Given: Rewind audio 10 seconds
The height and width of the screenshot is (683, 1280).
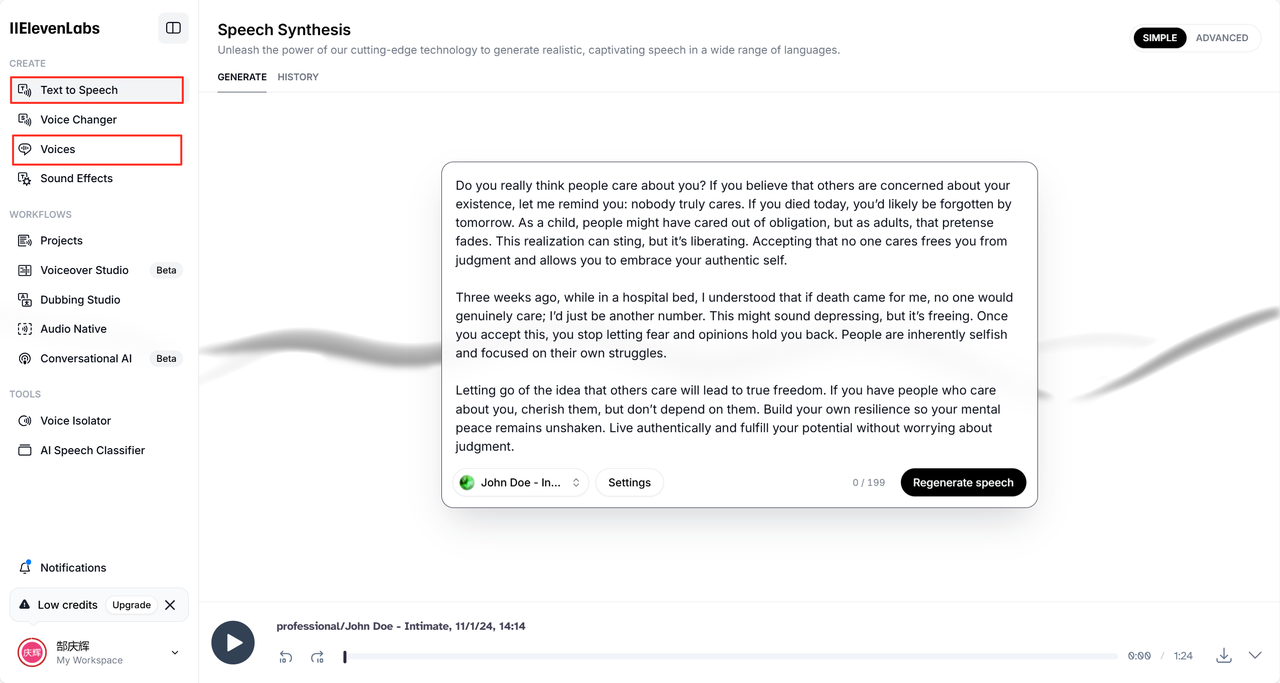Looking at the screenshot, I should [285, 657].
